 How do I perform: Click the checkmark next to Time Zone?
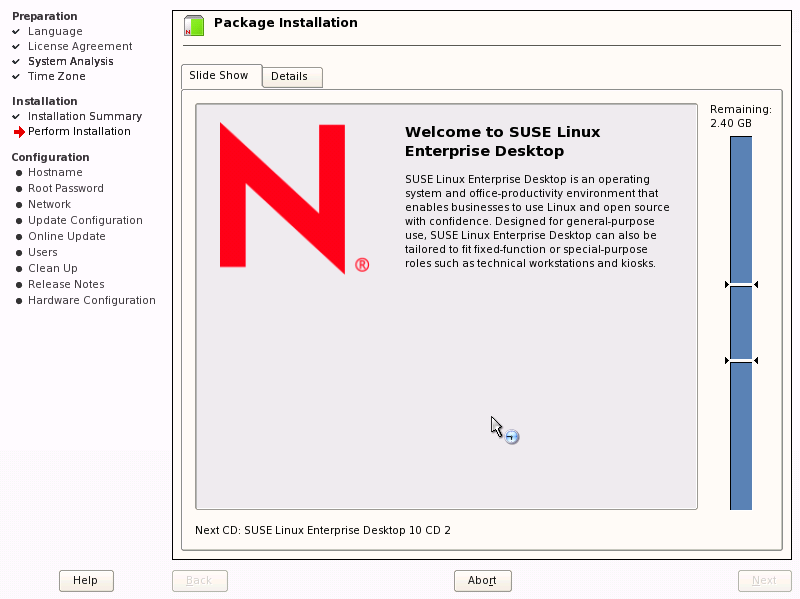16,77
